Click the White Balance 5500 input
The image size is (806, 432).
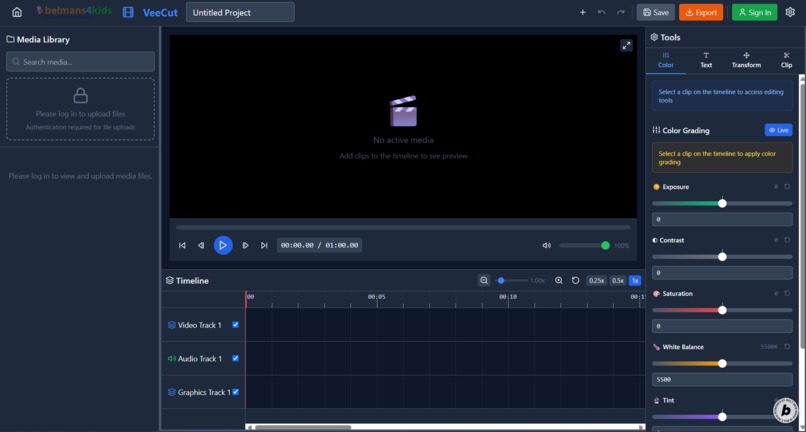coord(722,380)
